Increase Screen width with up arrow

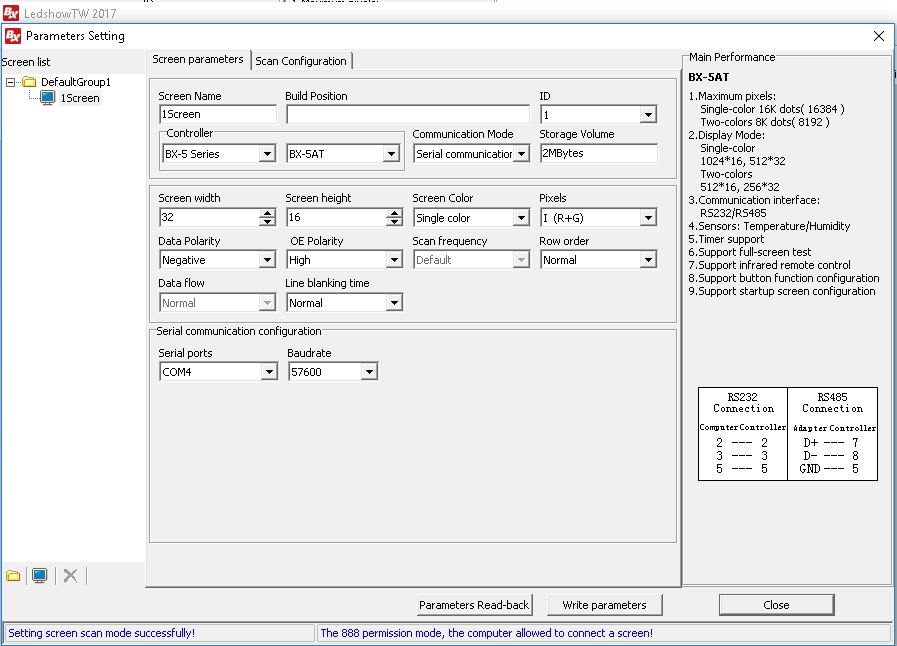[x=267, y=213]
